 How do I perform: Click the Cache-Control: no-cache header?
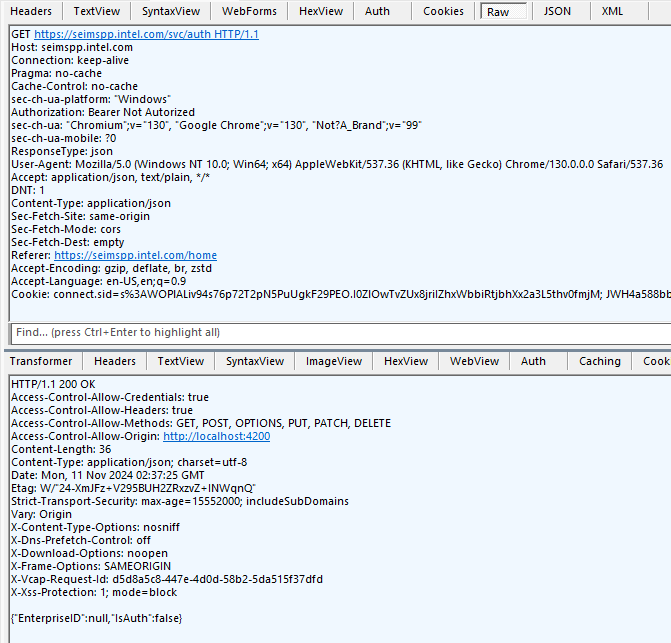[x=74, y=86]
